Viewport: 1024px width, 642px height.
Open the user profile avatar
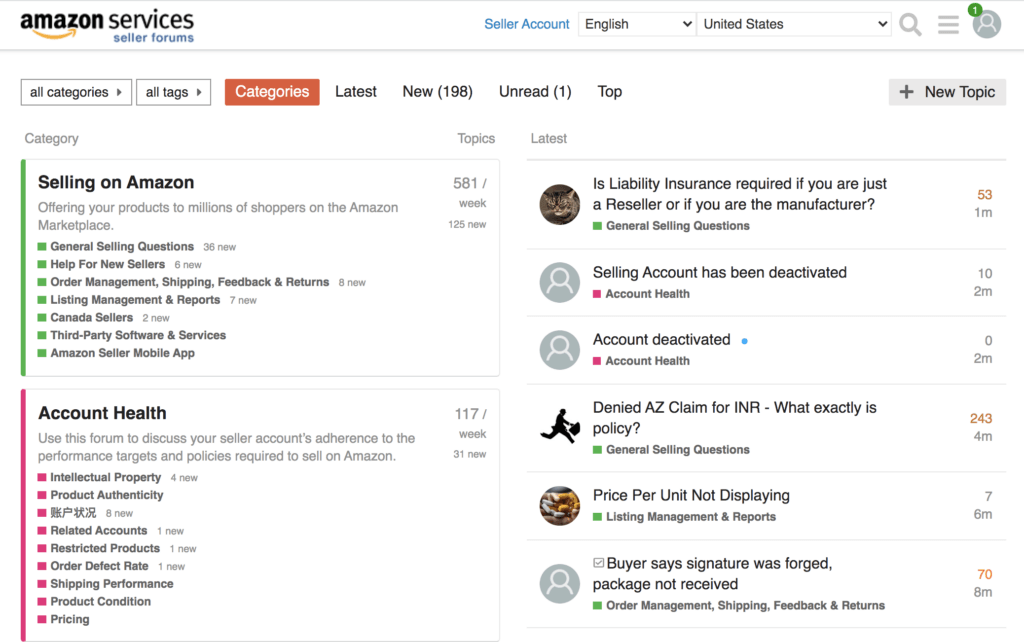987,25
